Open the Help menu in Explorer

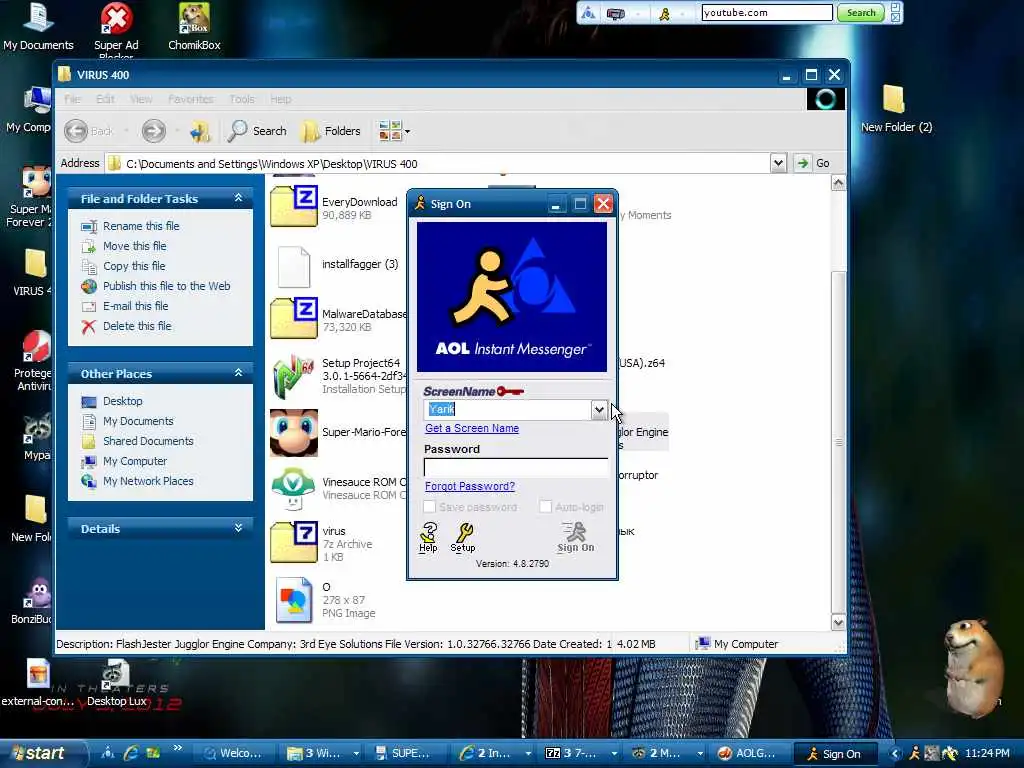[x=281, y=99]
